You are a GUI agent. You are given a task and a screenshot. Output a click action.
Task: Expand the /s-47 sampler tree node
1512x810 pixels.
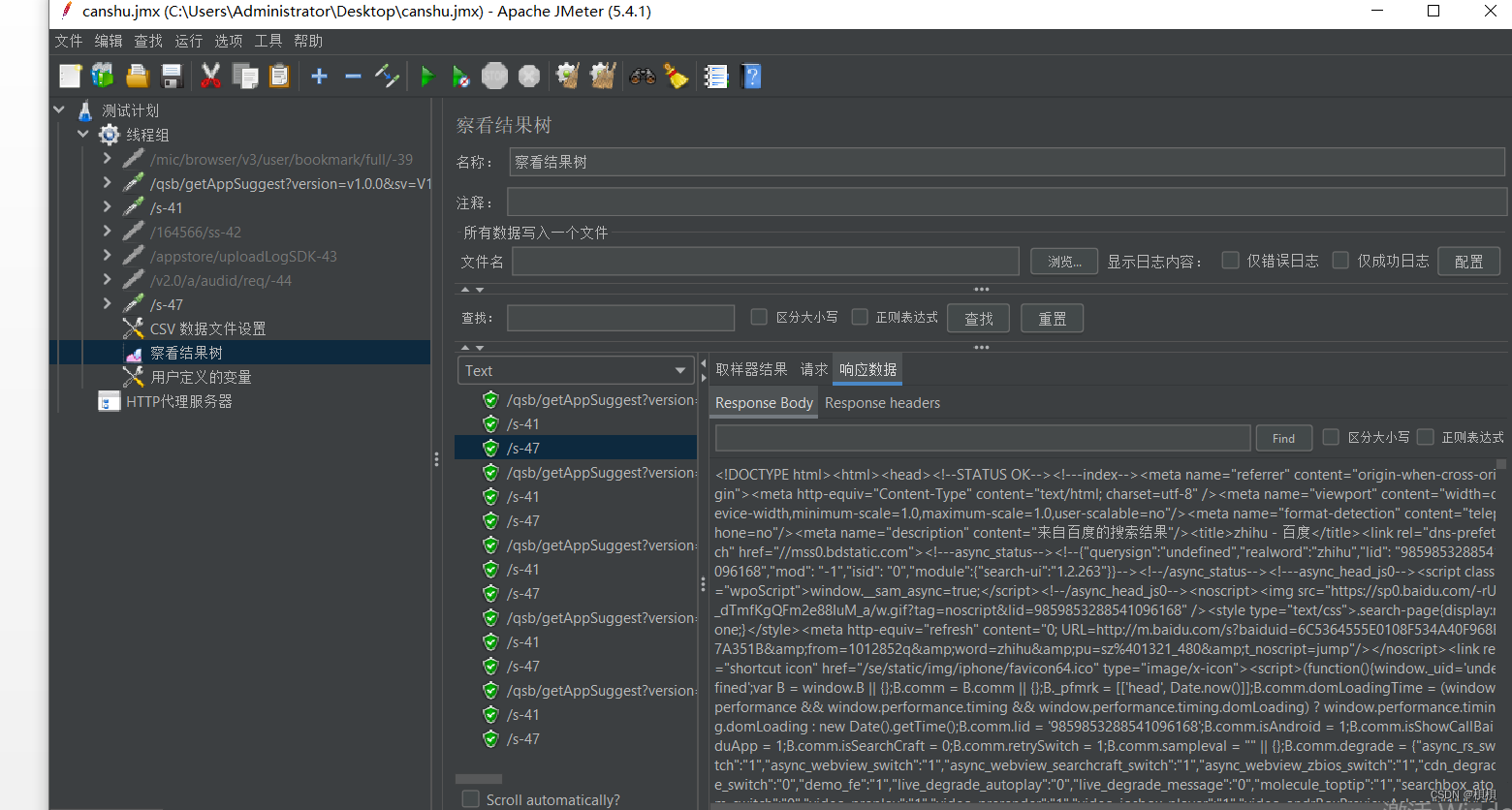click(x=108, y=303)
